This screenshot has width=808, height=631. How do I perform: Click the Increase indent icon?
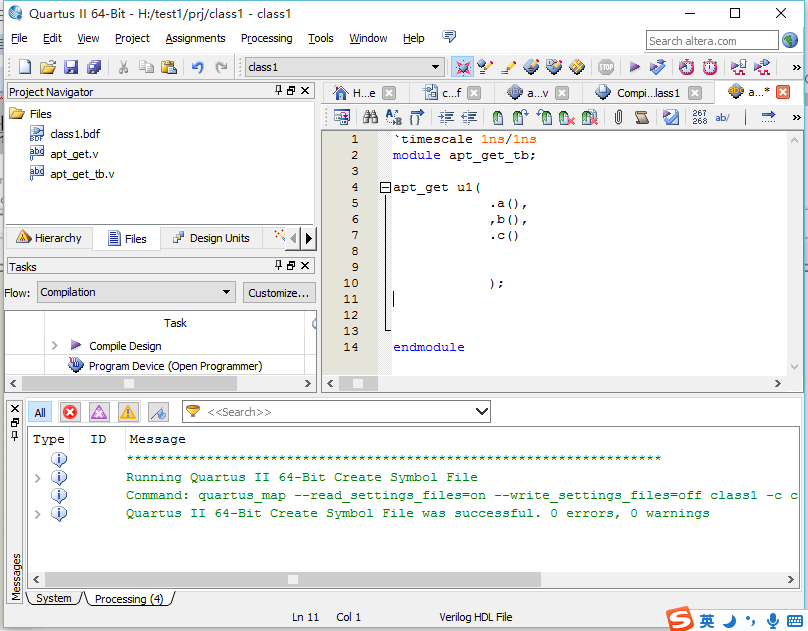pos(446,117)
